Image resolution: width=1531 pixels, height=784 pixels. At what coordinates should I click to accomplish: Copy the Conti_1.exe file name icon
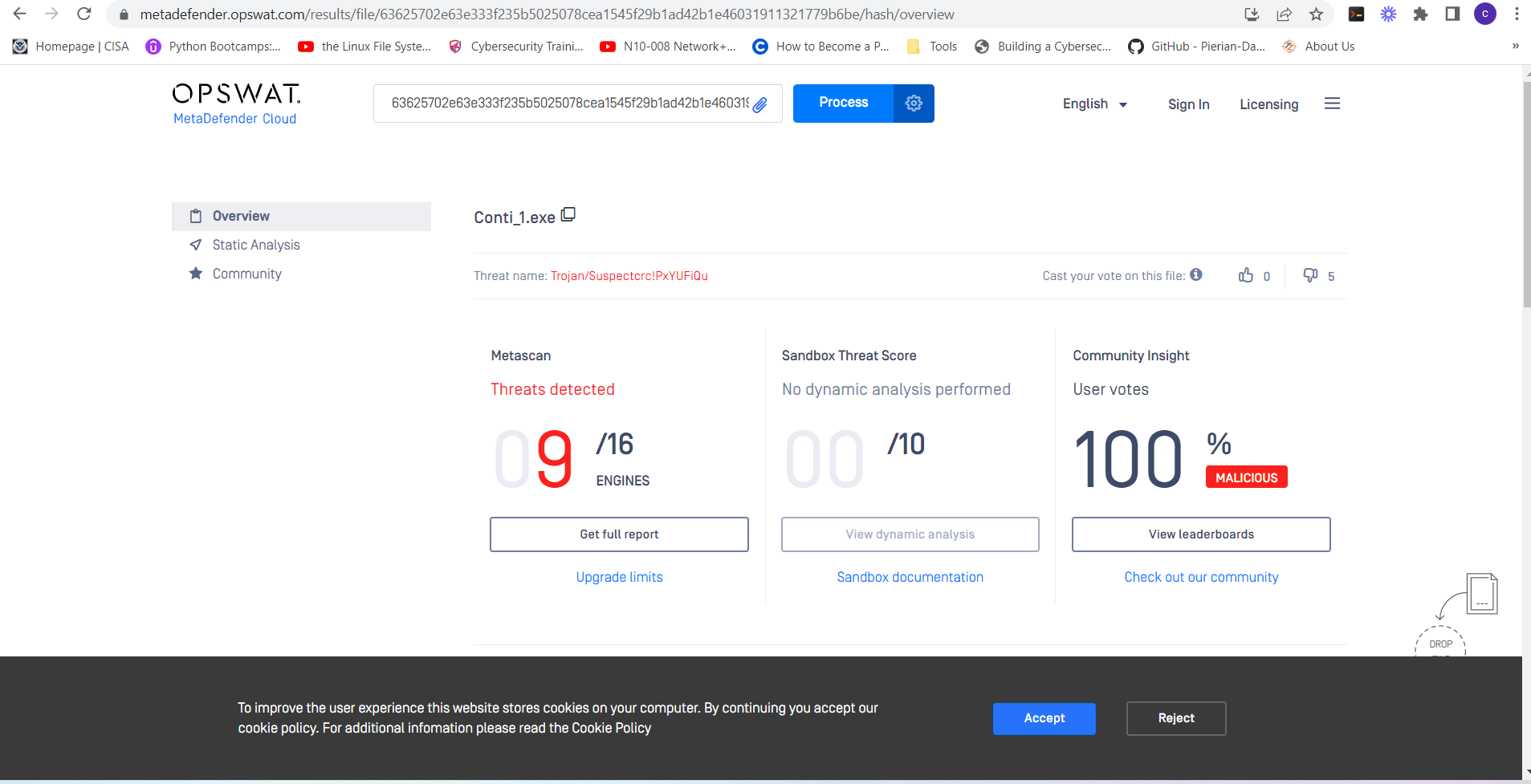pyautogui.click(x=568, y=214)
